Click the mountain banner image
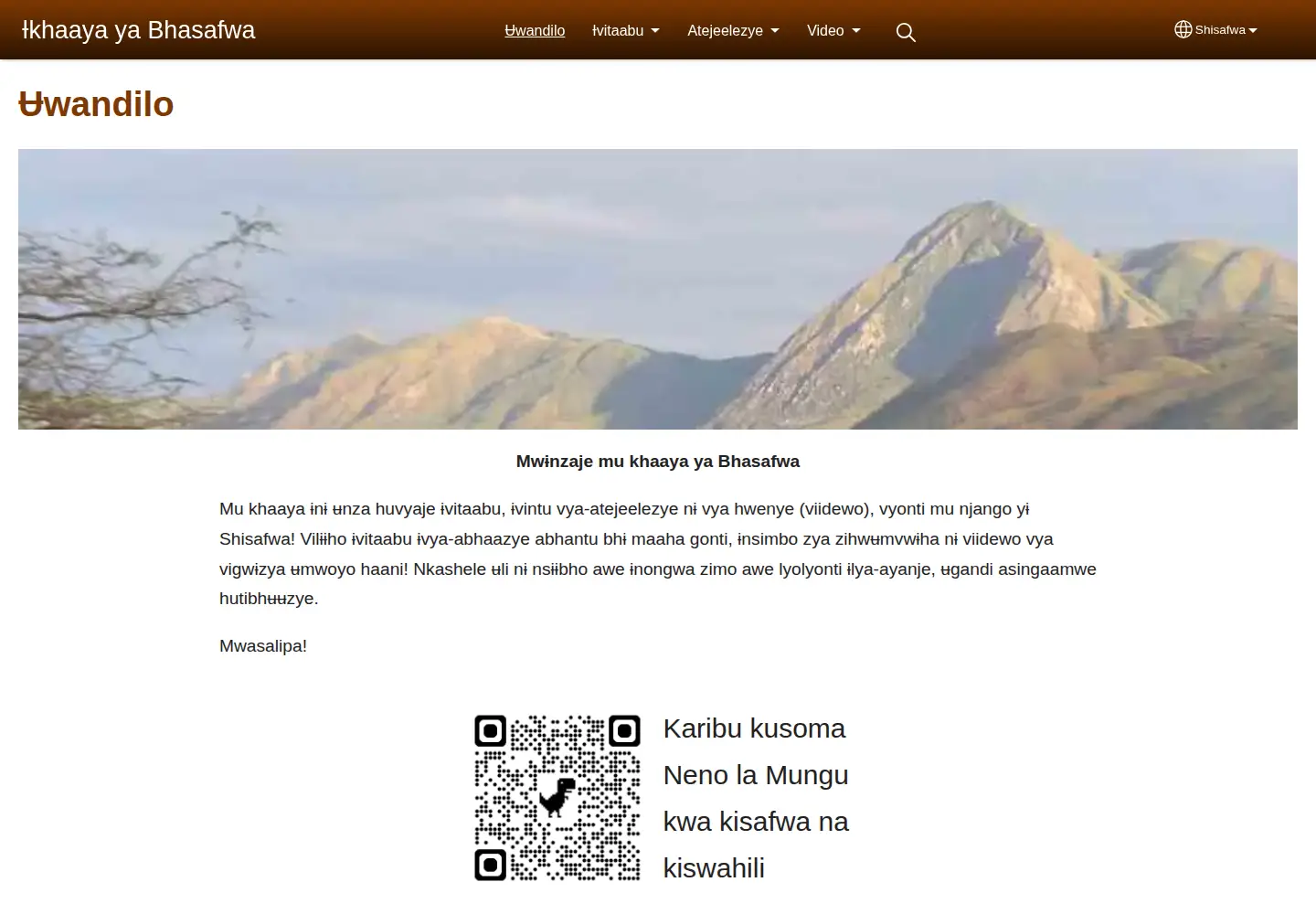 [658, 289]
